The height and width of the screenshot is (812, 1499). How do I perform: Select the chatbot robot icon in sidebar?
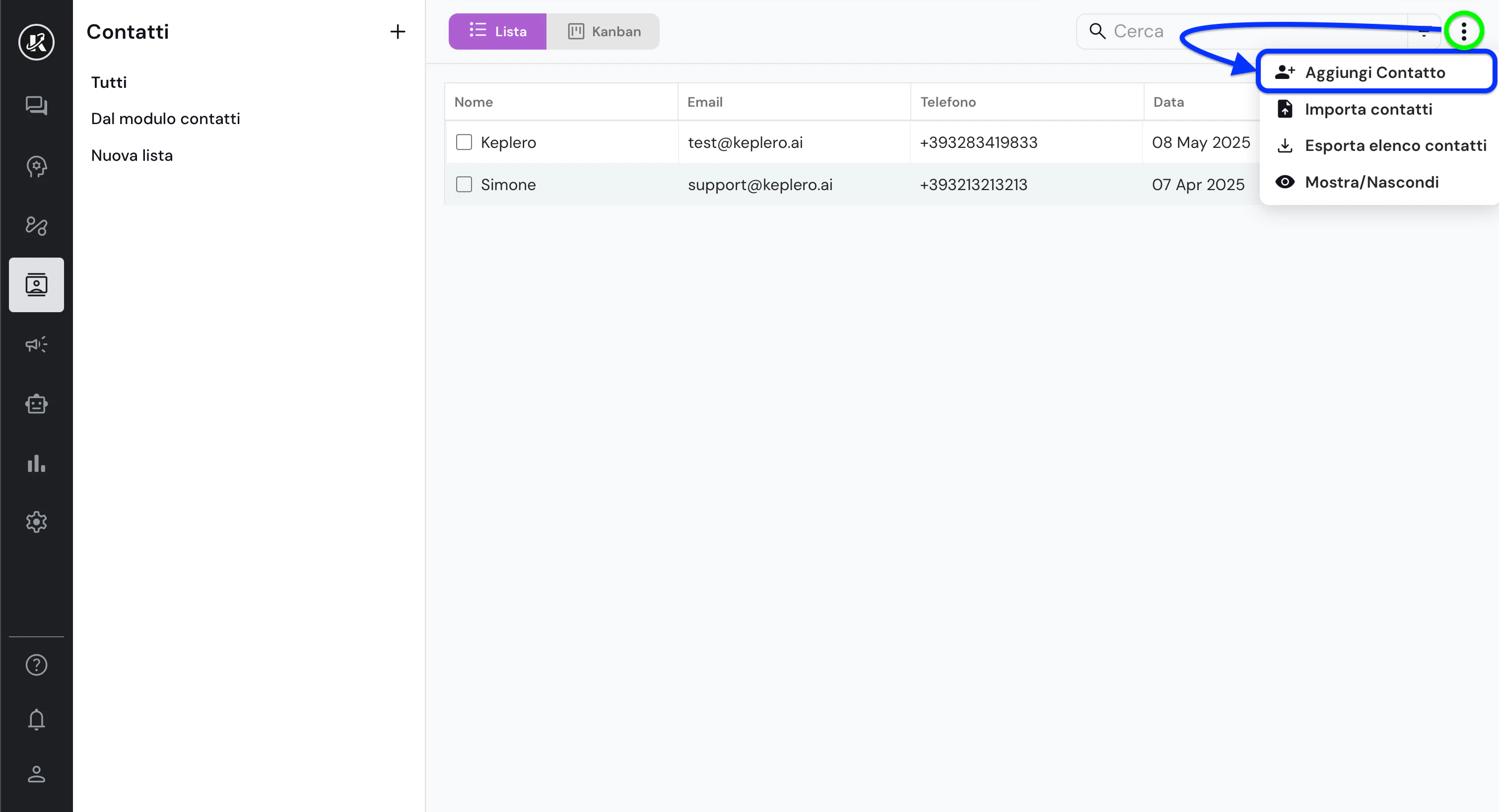click(x=36, y=404)
